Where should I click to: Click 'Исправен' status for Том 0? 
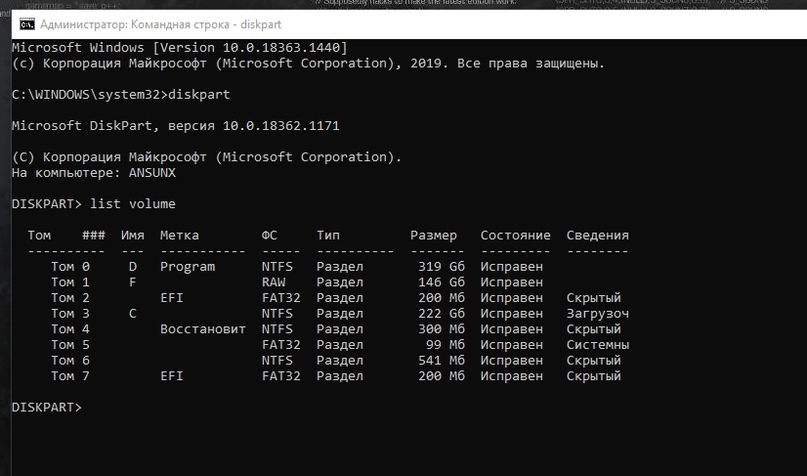[512, 267]
